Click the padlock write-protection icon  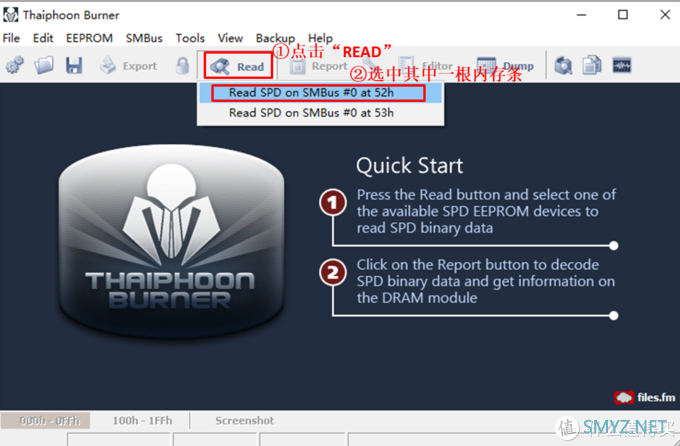[183, 66]
